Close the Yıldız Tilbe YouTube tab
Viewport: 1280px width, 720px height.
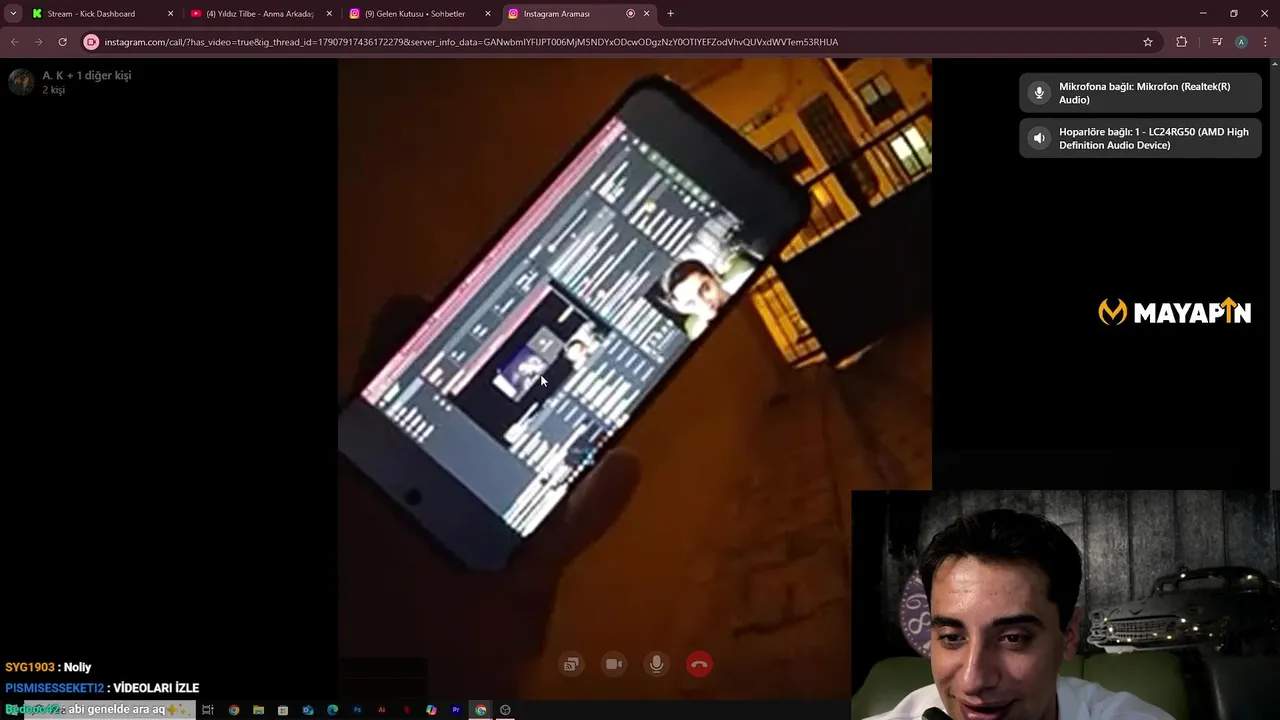tap(329, 14)
